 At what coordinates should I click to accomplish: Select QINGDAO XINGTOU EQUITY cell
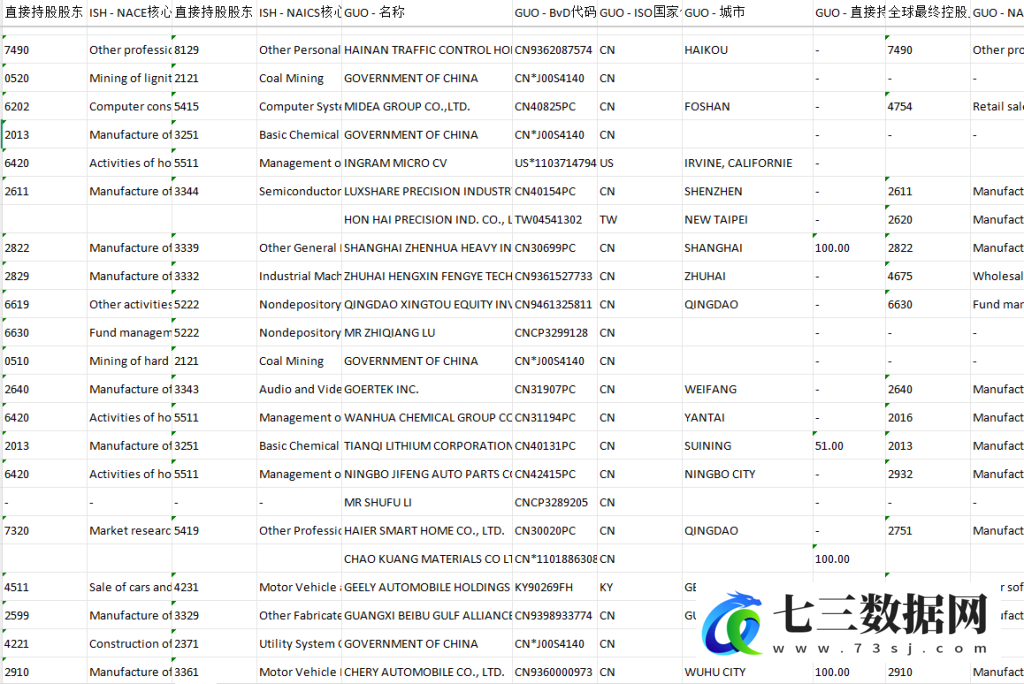tap(427, 304)
